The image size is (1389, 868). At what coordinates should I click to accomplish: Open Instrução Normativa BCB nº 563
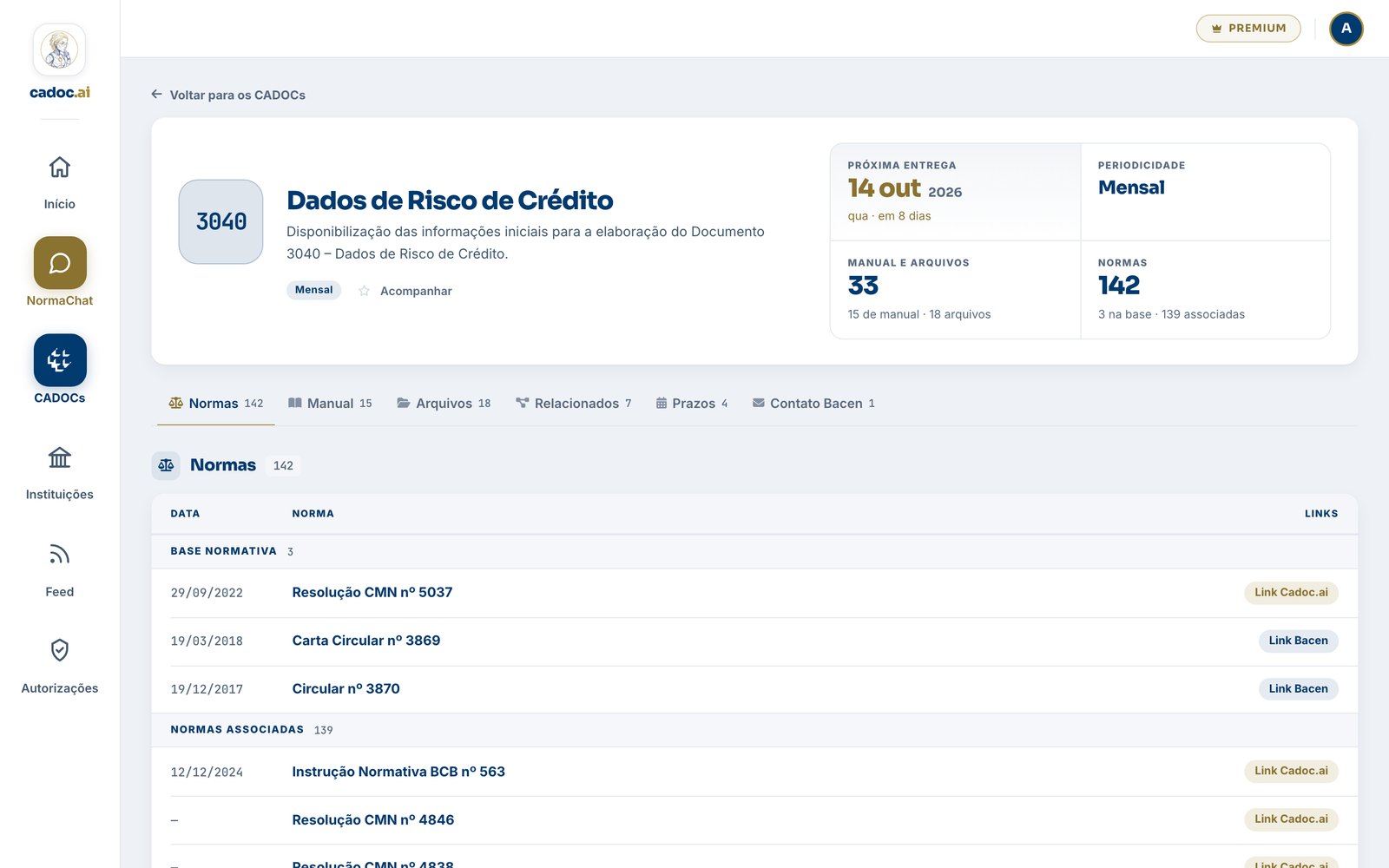point(398,772)
